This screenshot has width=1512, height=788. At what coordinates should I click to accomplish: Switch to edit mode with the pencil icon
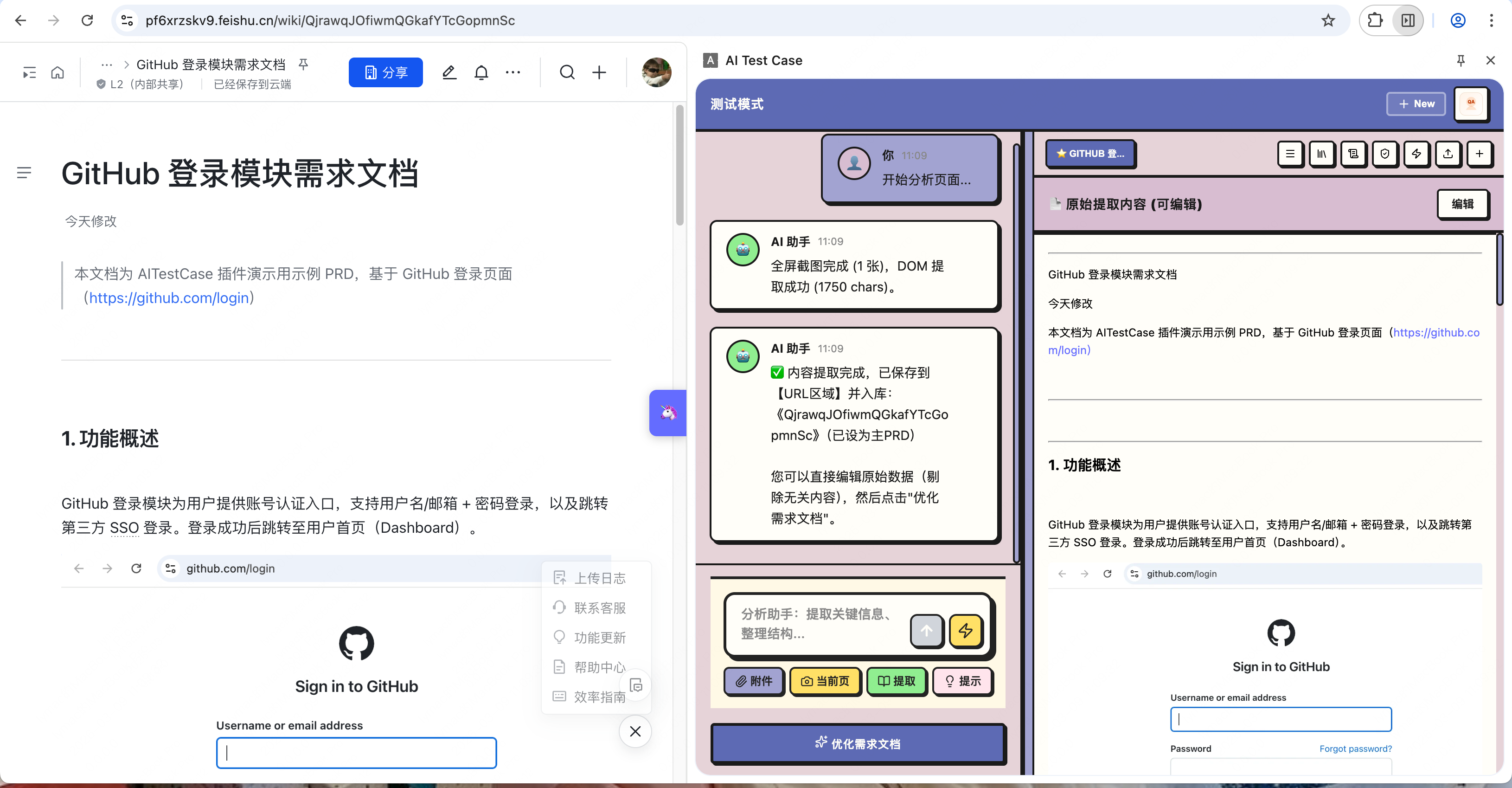click(449, 72)
